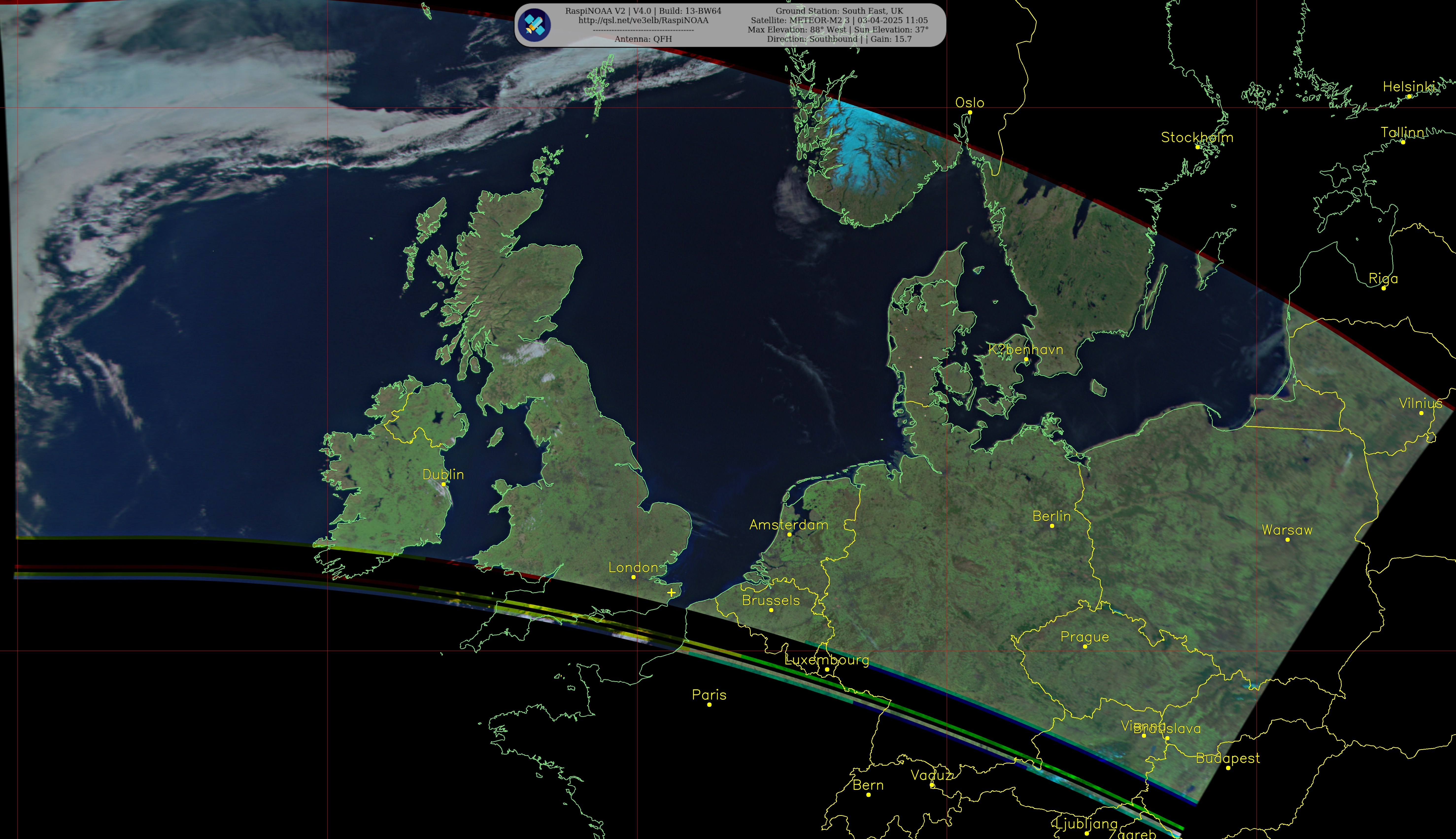Open the qsl.net RaspiNOAA URL text
1456x839 pixels.
coord(643,20)
